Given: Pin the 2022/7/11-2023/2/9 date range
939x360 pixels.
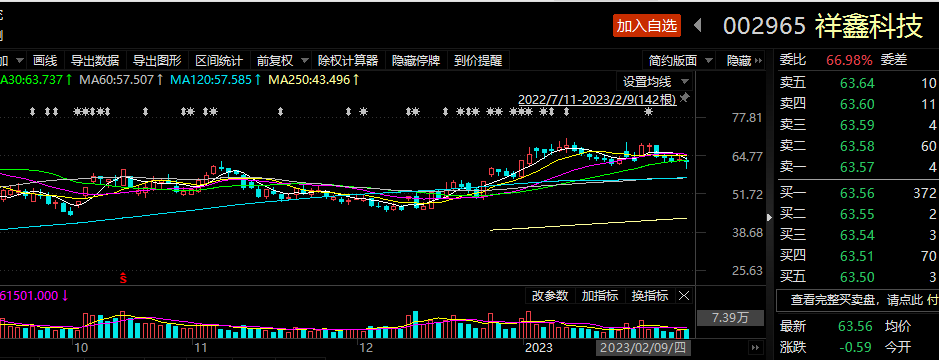Looking at the screenshot, I should coord(685,99).
